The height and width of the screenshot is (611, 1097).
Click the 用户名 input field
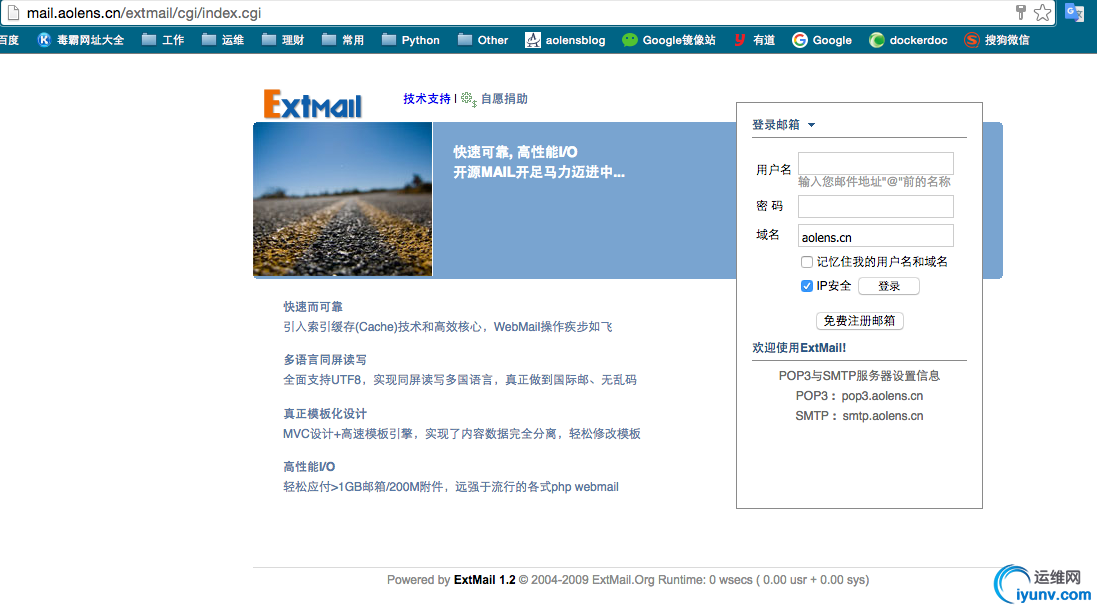point(875,162)
